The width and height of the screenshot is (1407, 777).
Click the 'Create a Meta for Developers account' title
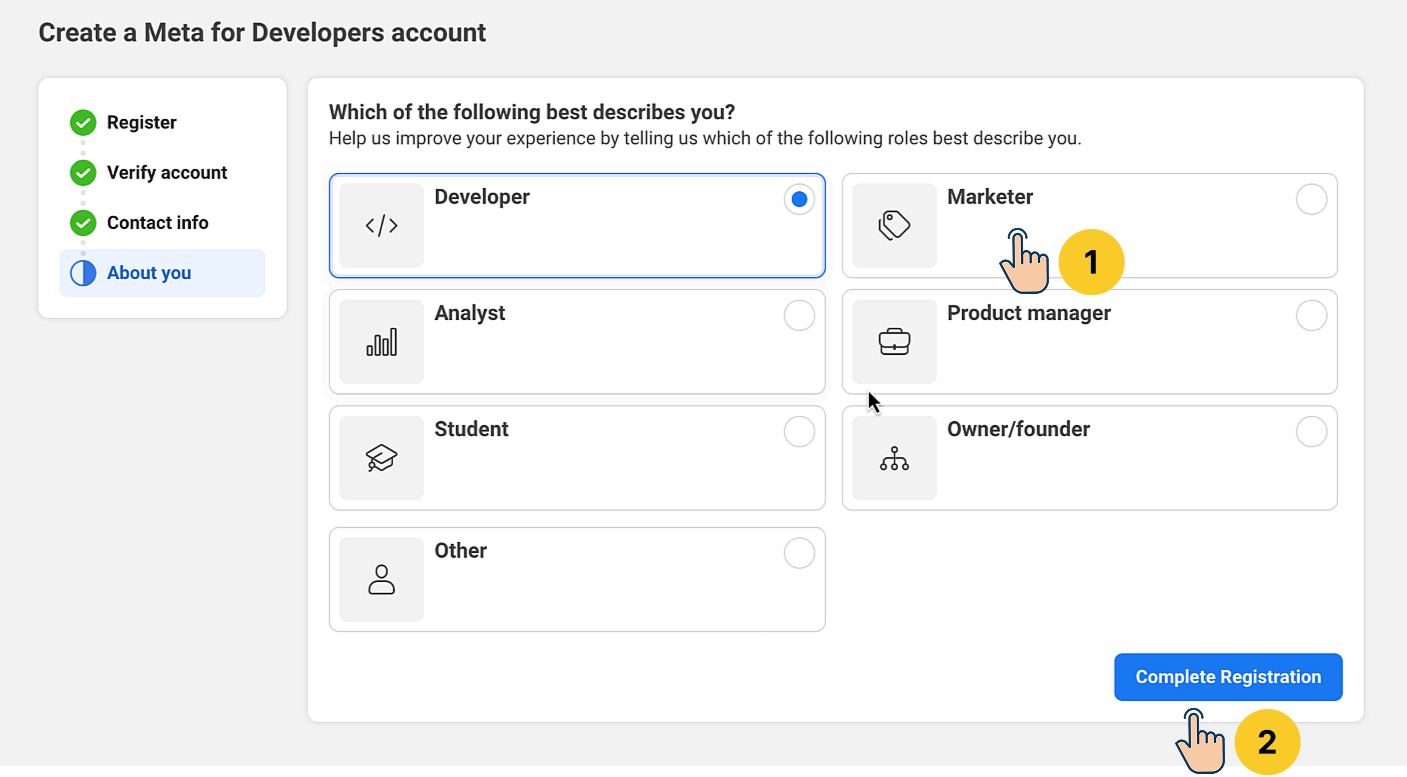[262, 33]
